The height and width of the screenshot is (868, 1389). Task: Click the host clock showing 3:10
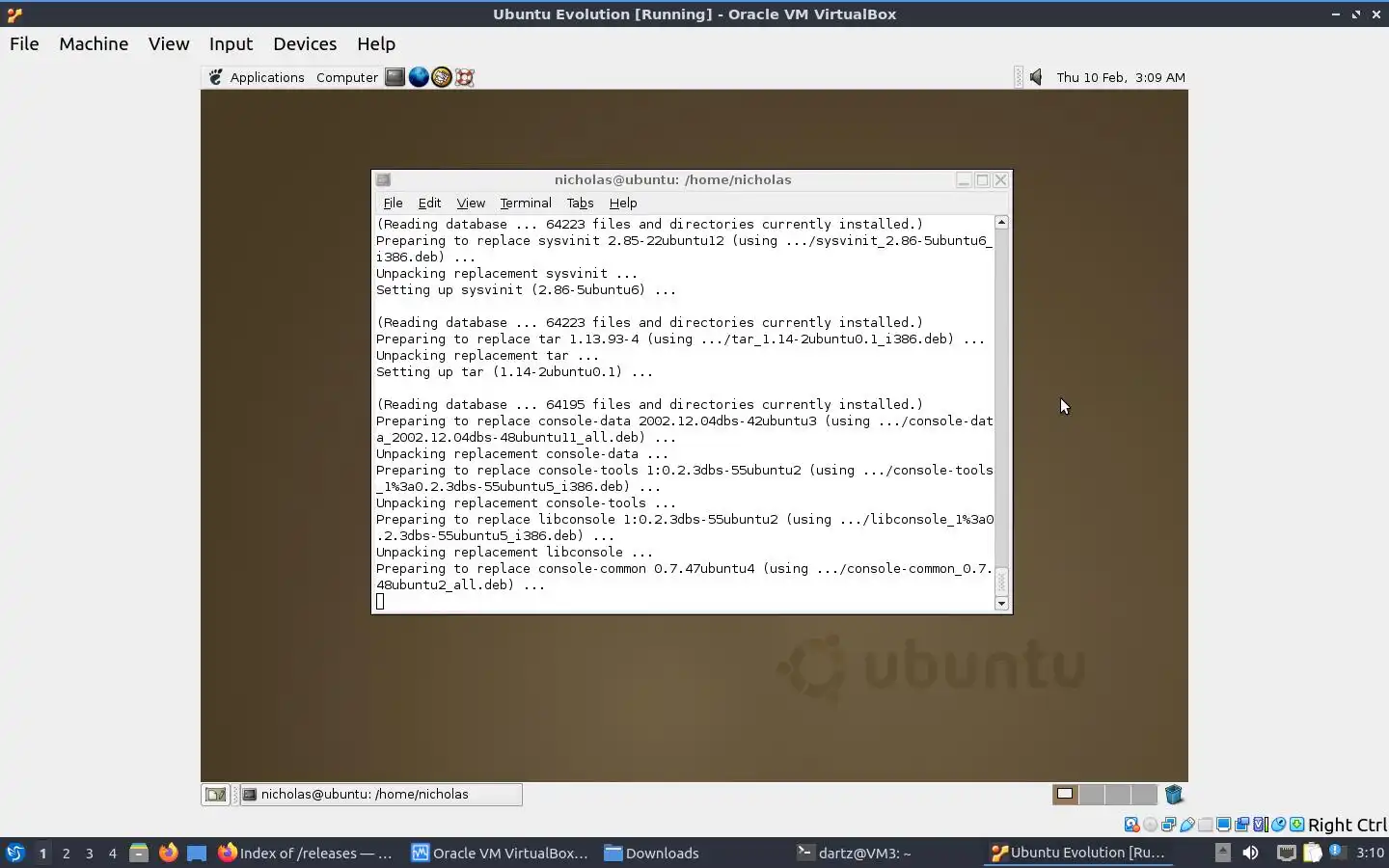coord(1370,853)
